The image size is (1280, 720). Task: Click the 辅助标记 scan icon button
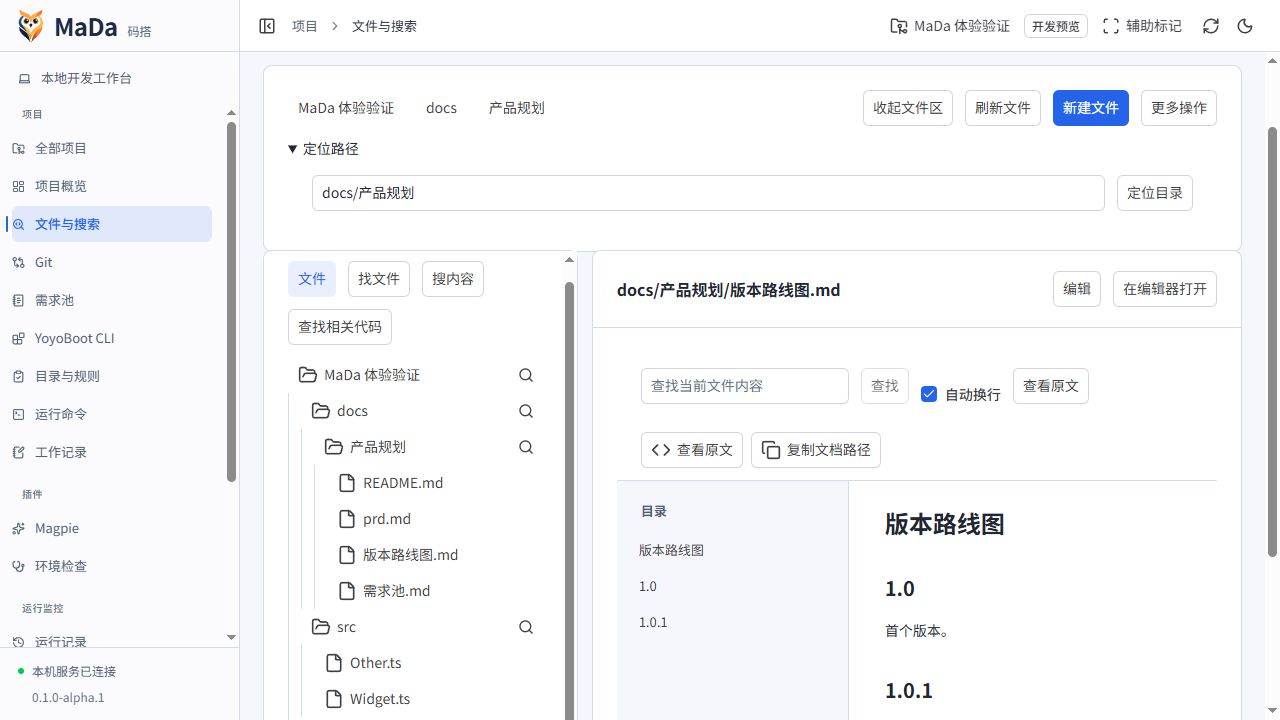tap(1141, 26)
